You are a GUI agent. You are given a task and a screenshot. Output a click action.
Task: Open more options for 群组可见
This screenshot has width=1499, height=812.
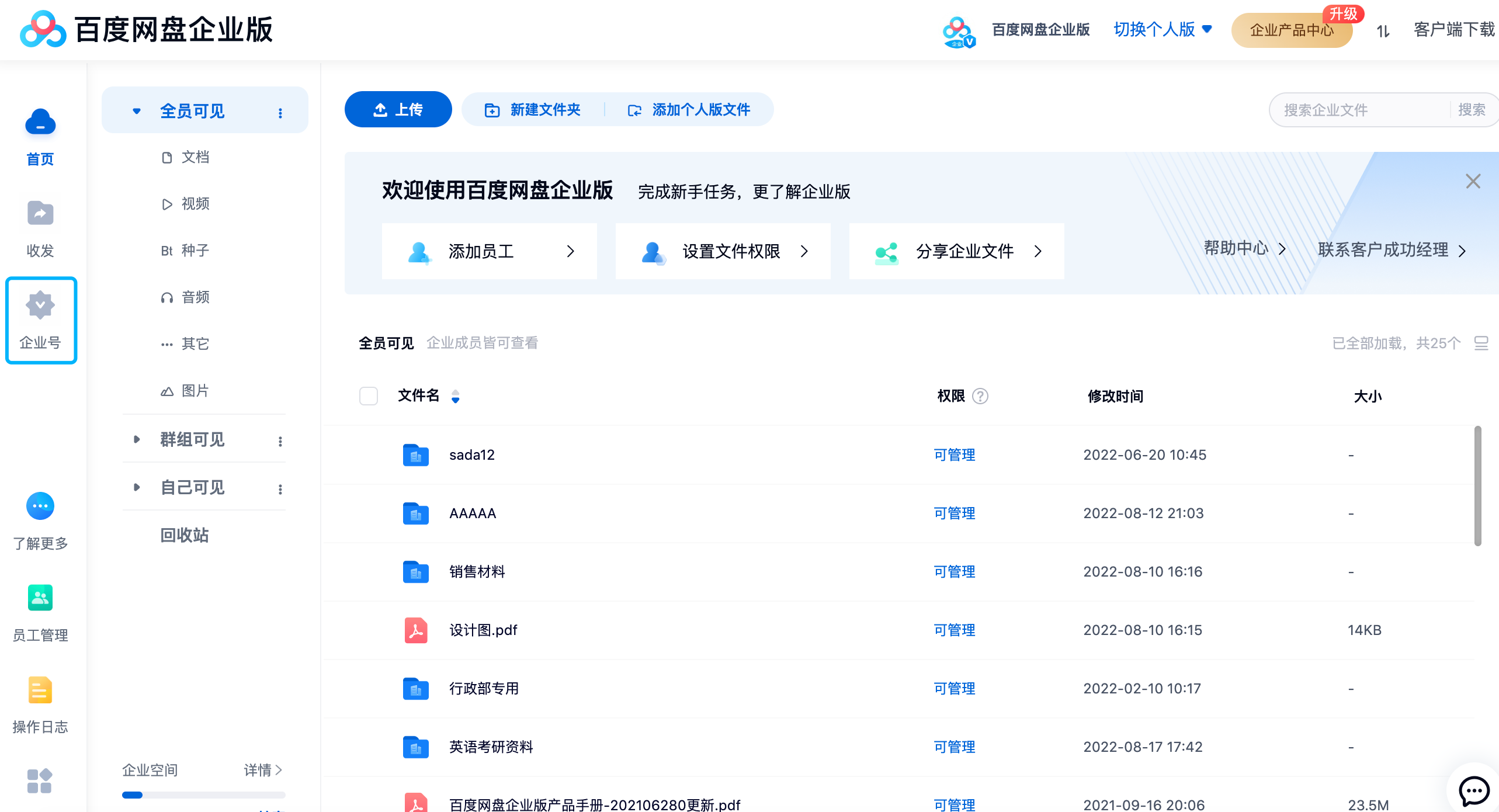pyautogui.click(x=280, y=441)
